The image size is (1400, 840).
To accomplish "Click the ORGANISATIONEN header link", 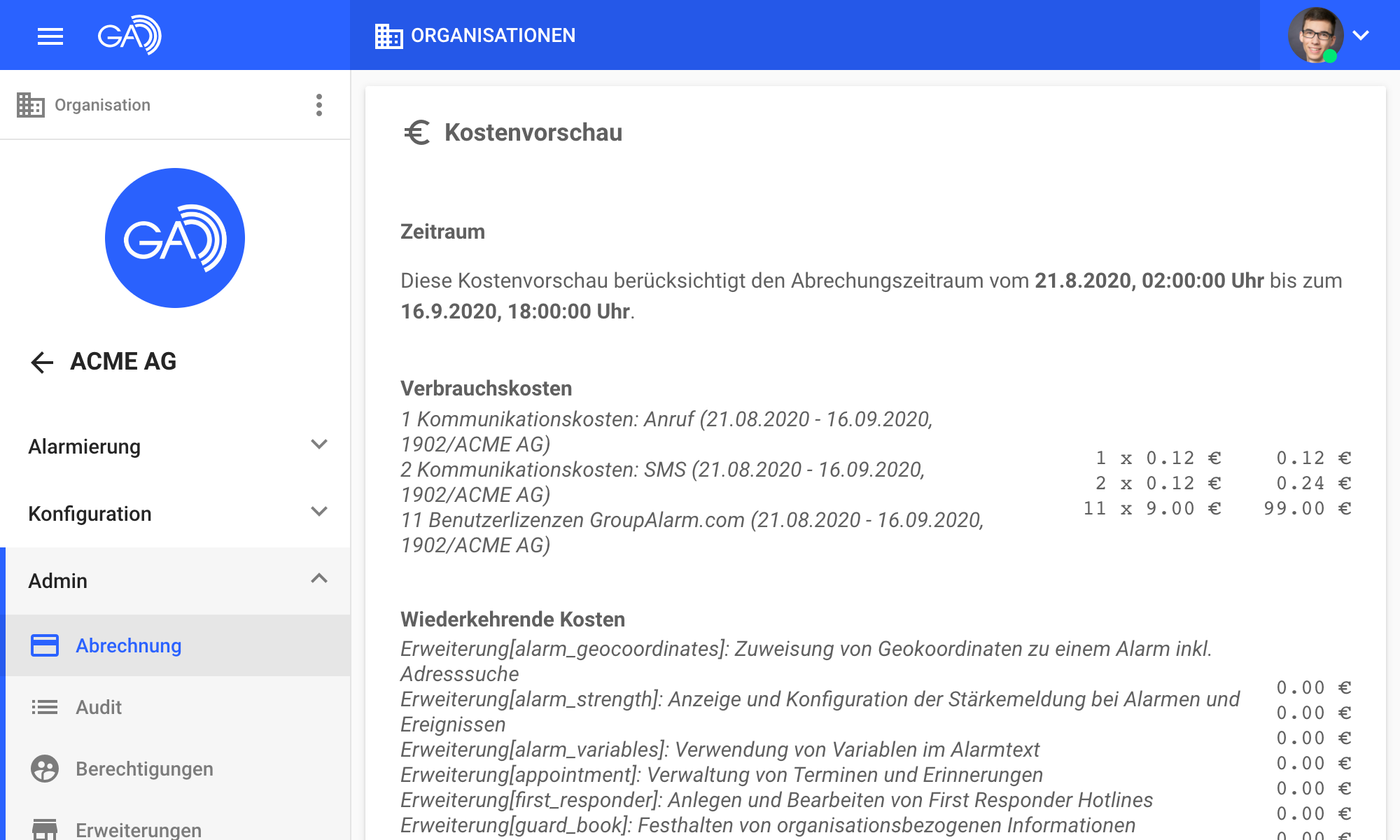I will 493,36.
